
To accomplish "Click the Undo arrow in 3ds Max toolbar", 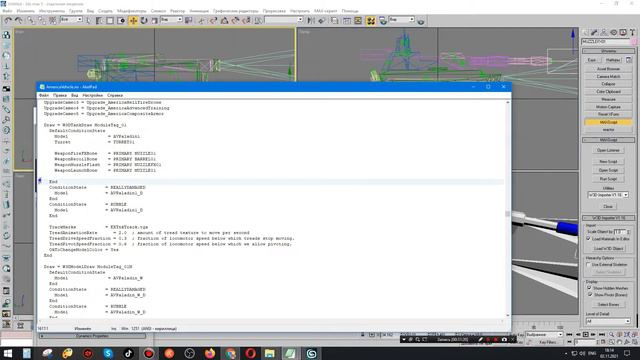I will click(8, 20).
